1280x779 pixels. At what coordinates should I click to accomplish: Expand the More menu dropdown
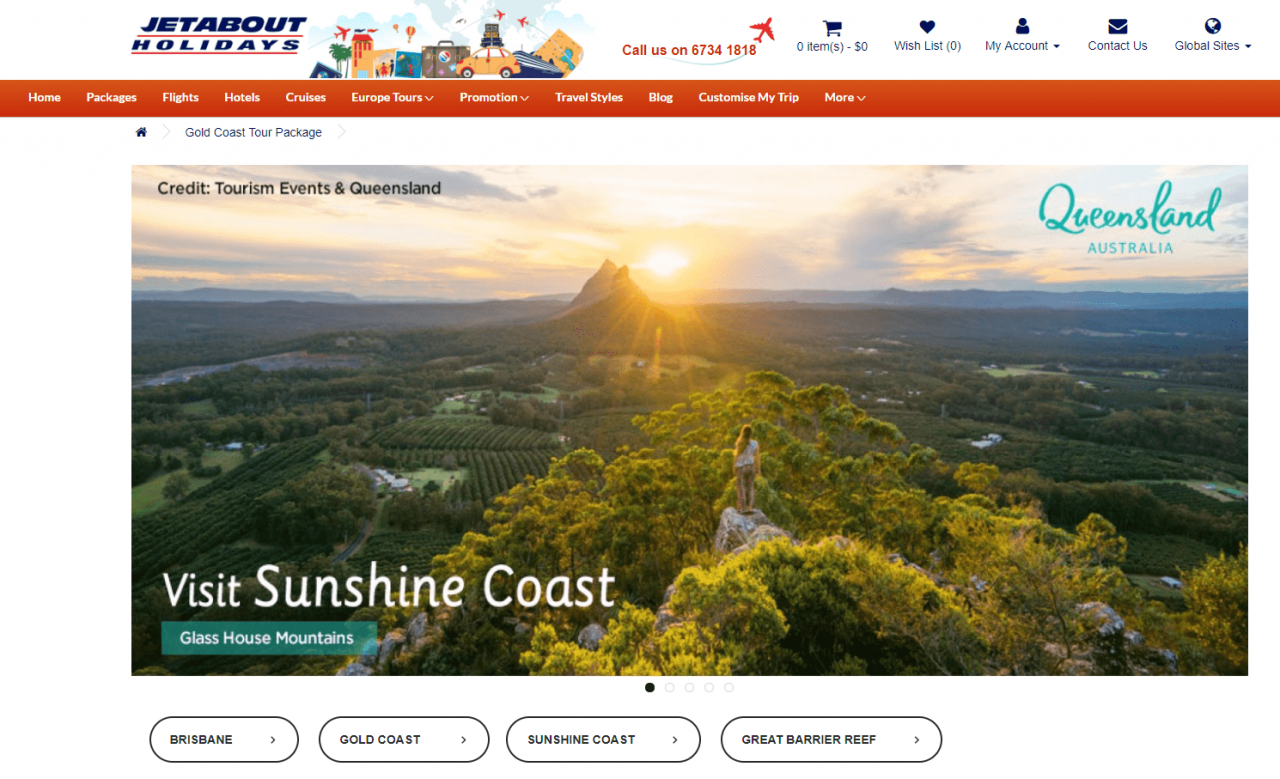coord(845,98)
